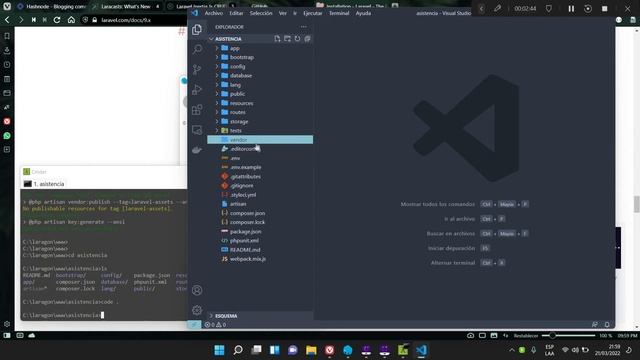Select the vendor folder
640x360 pixels.
pos(260,140)
